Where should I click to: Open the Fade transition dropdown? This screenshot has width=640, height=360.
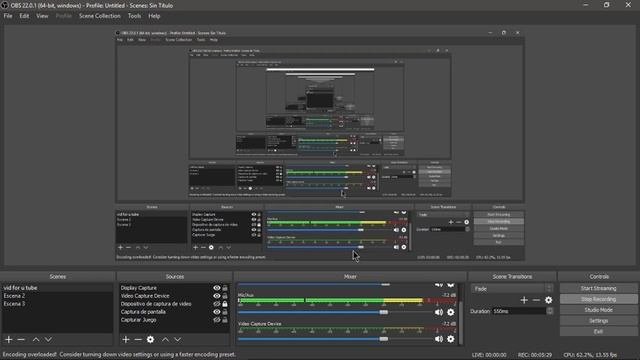point(512,289)
